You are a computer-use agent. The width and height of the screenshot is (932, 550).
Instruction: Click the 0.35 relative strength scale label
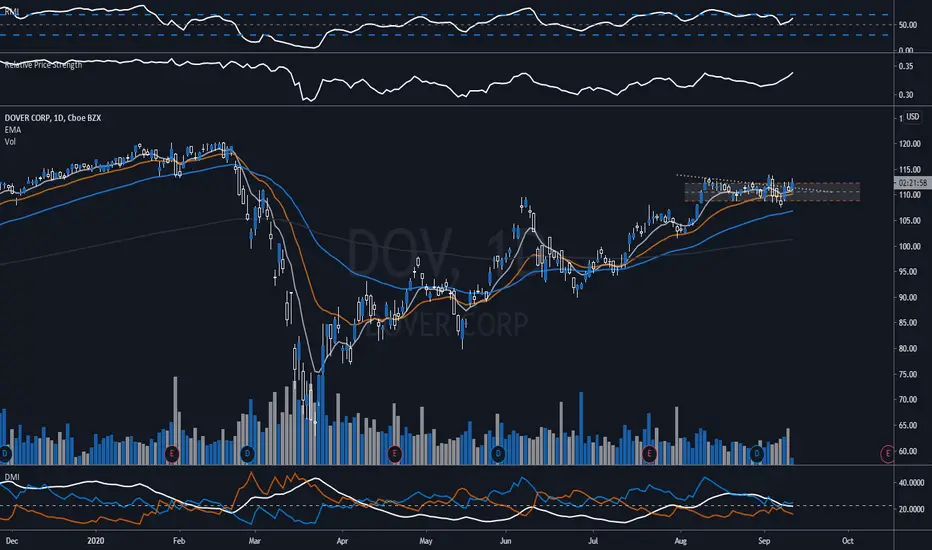pos(906,67)
